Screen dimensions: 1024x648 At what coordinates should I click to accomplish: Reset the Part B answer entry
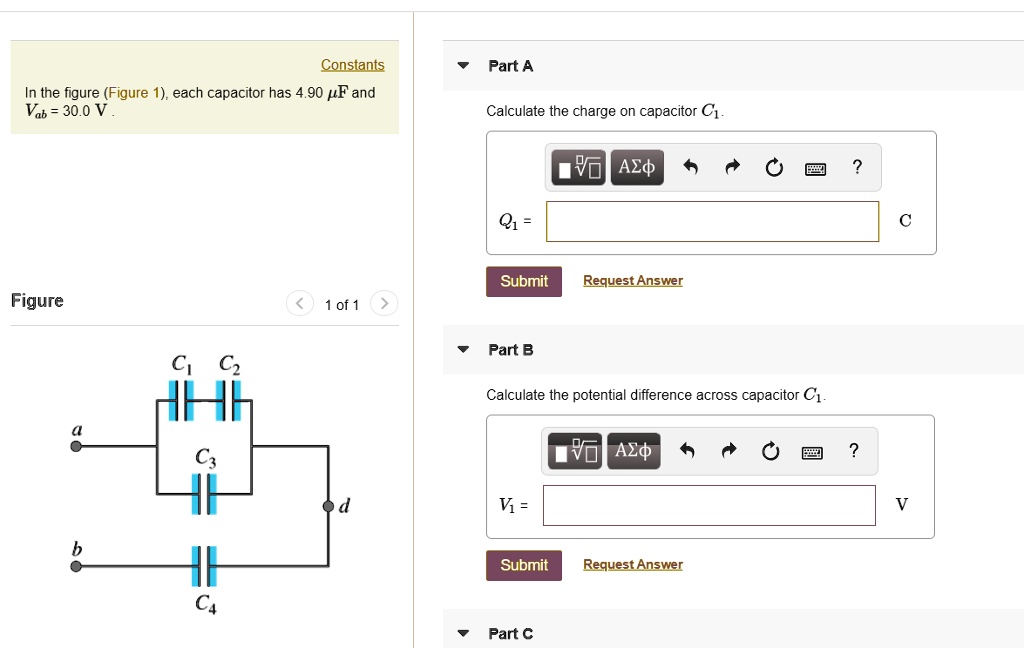pyautogui.click(x=770, y=451)
